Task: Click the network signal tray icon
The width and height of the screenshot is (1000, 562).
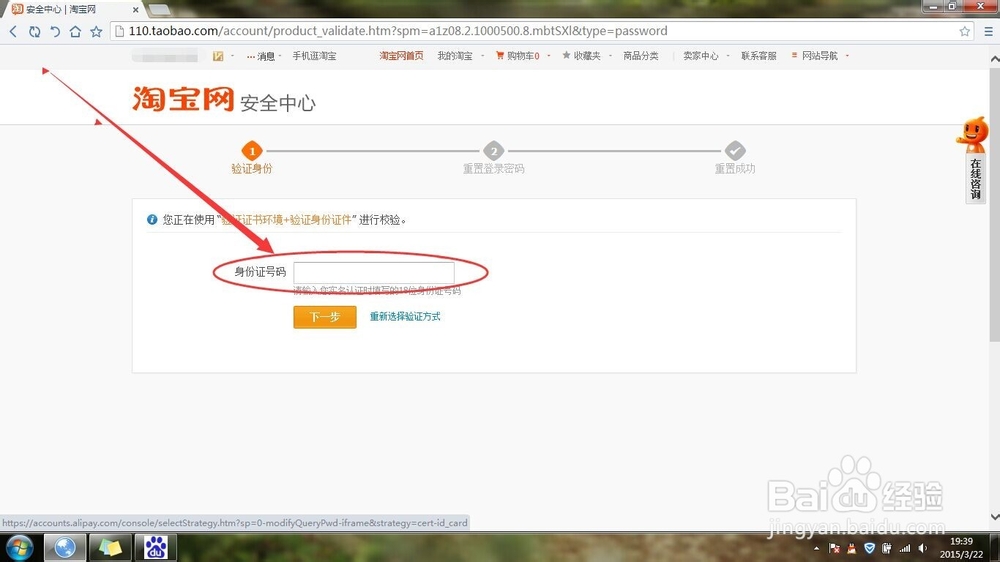Action: click(x=904, y=548)
